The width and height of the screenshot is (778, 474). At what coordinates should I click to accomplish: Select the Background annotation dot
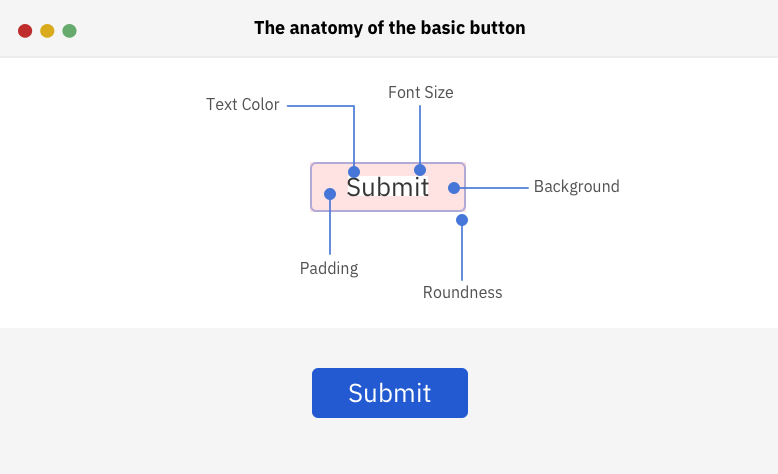coord(454,188)
